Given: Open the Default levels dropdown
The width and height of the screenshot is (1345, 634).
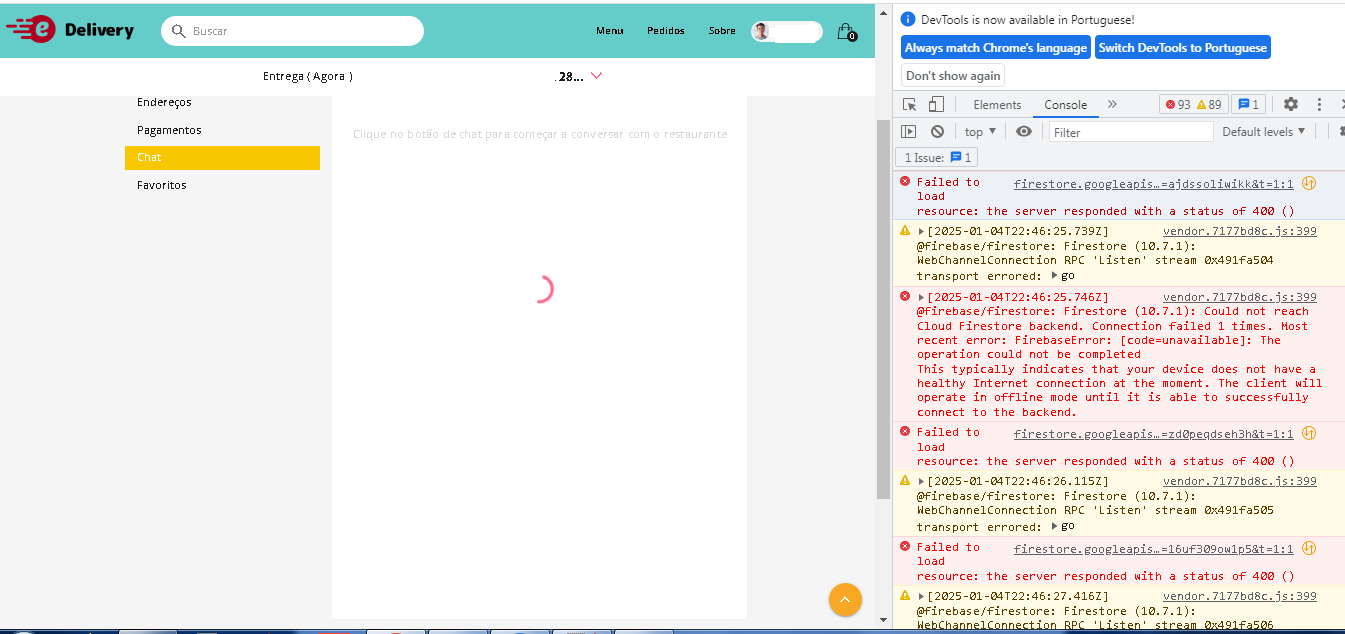Looking at the screenshot, I should [1264, 131].
